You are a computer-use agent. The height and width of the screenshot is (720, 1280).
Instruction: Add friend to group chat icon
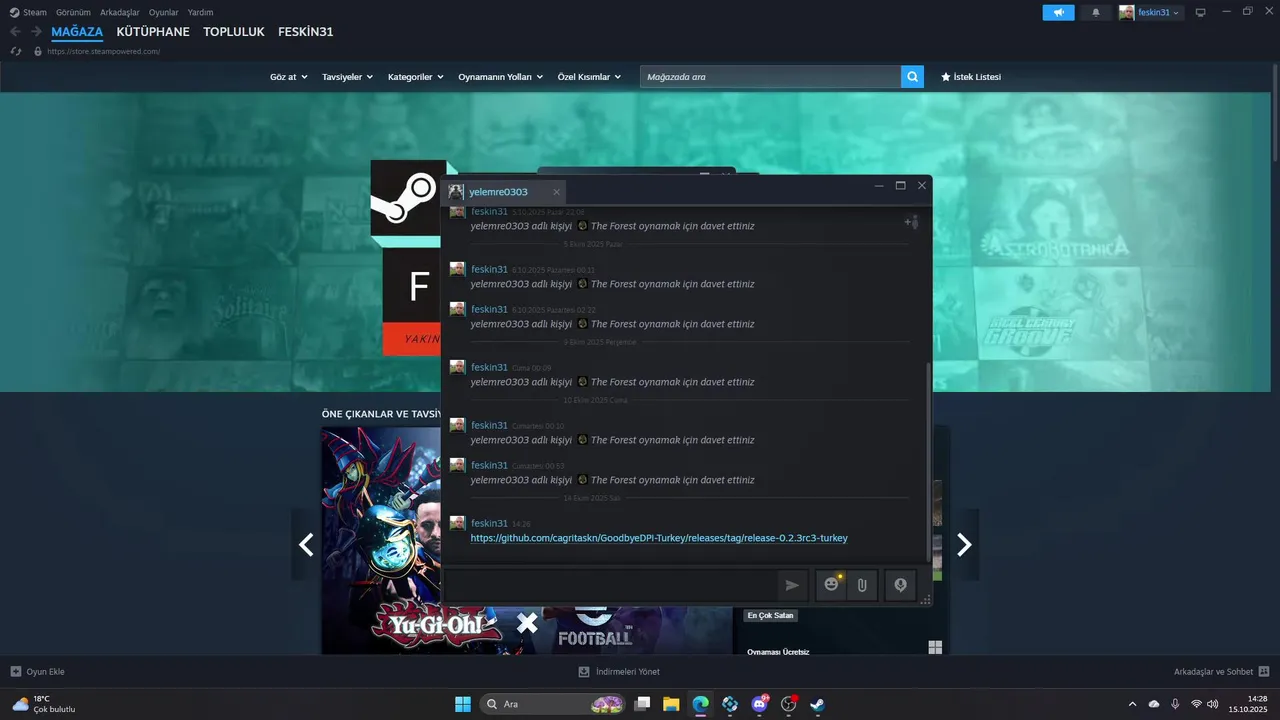pyautogui.click(x=911, y=222)
